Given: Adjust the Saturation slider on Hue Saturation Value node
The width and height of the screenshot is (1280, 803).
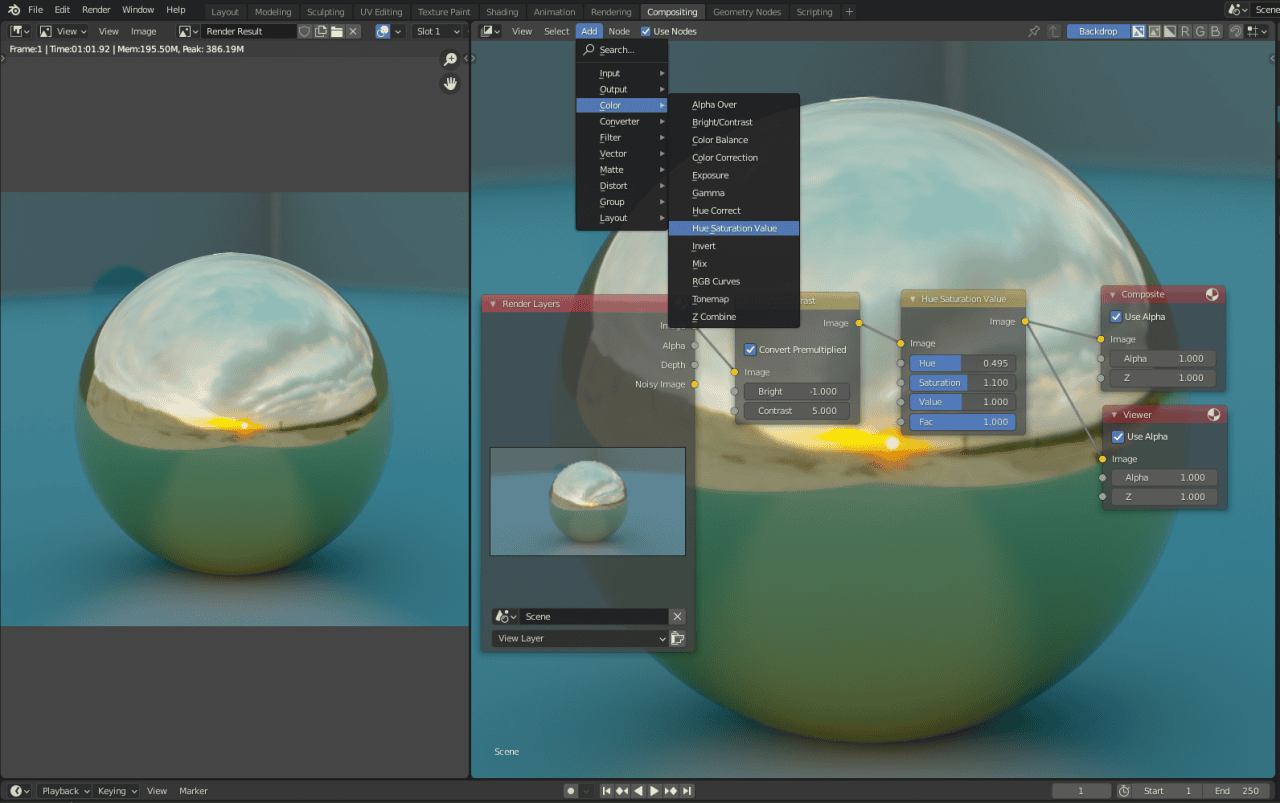Looking at the screenshot, I should coord(962,382).
